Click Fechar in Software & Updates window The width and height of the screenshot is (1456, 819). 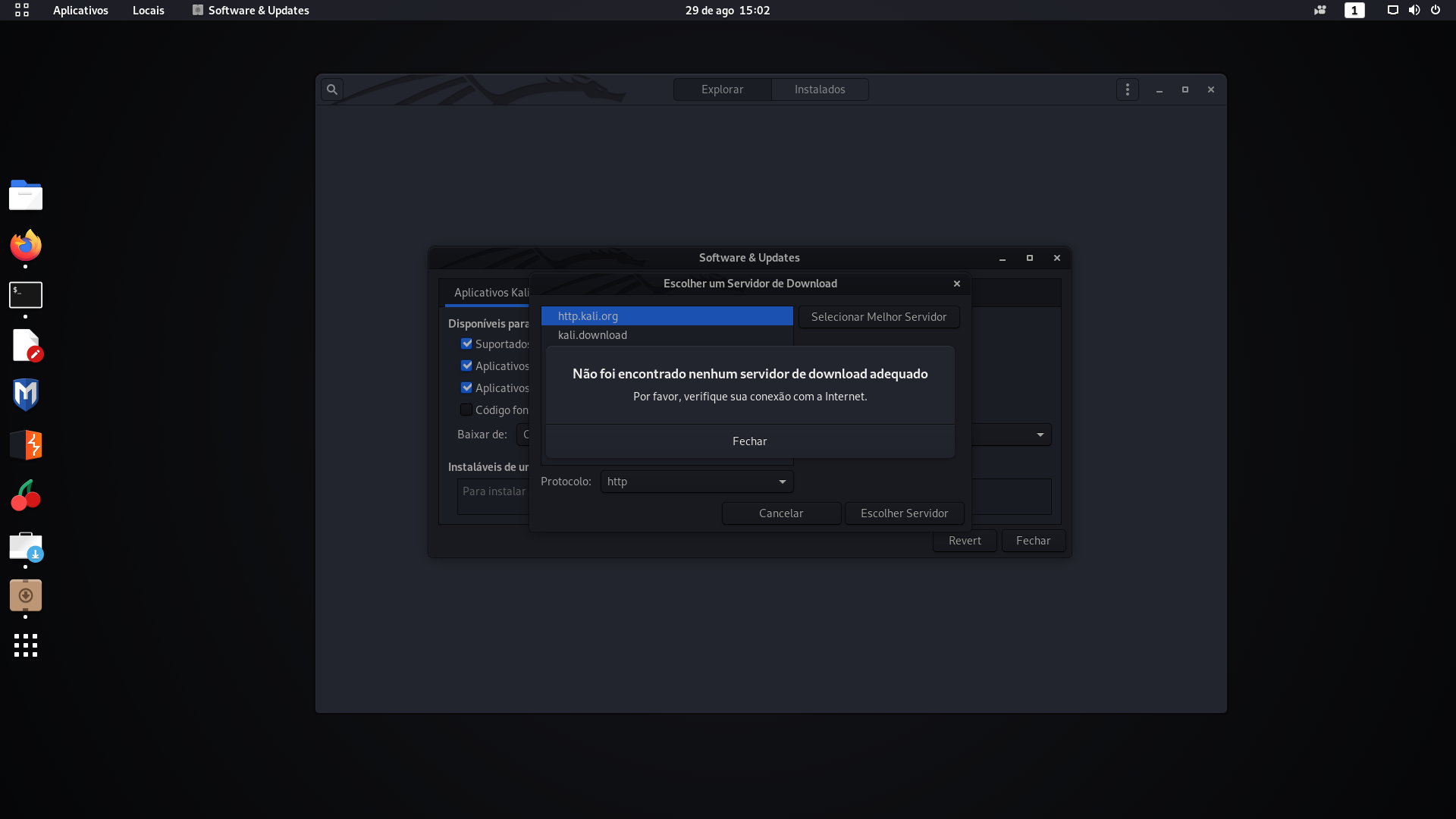point(1034,541)
